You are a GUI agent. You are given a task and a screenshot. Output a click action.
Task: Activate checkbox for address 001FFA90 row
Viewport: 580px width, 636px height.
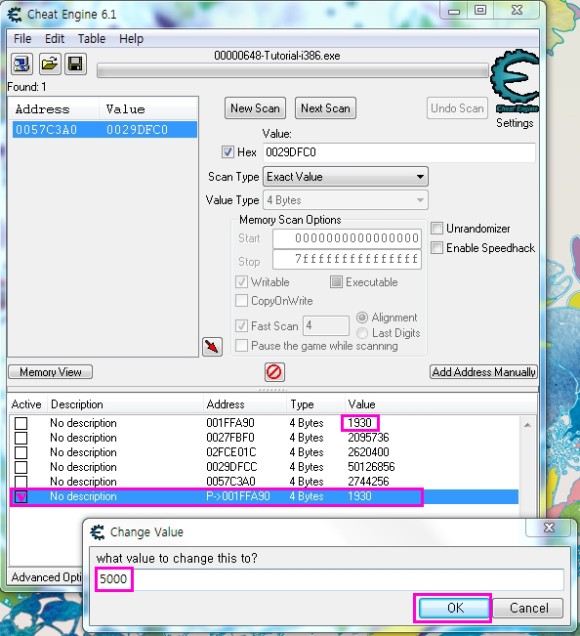pos(21,423)
